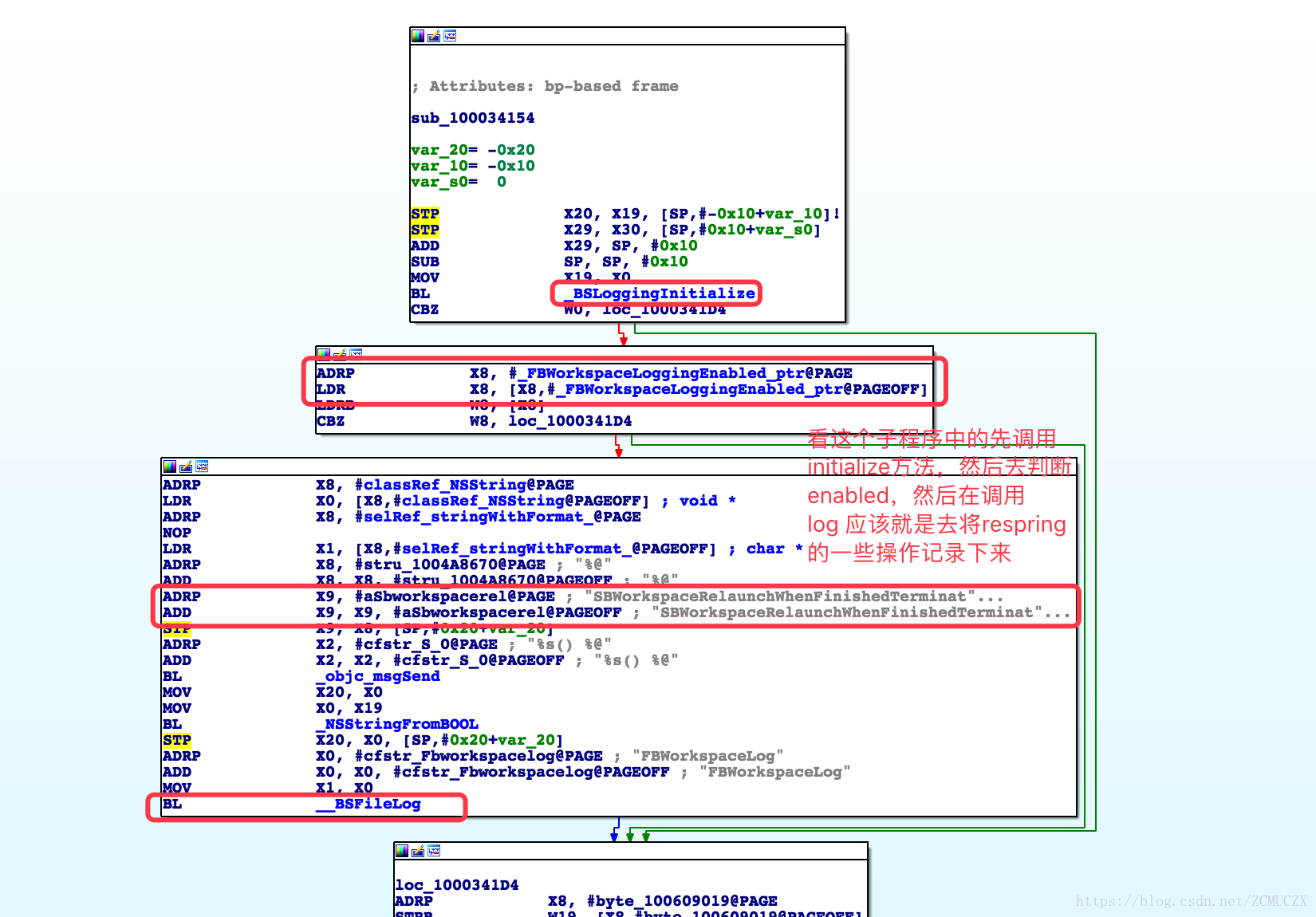Follow the _objc_msgSend call target

point(378,676)
